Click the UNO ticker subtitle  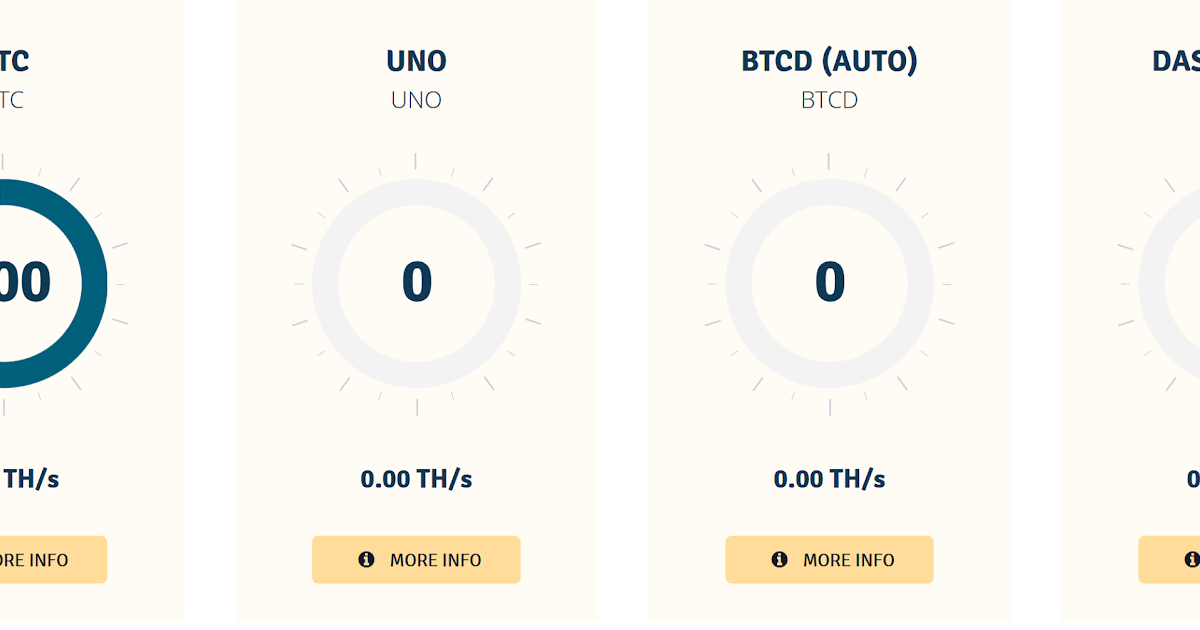(x=416, y=100)
